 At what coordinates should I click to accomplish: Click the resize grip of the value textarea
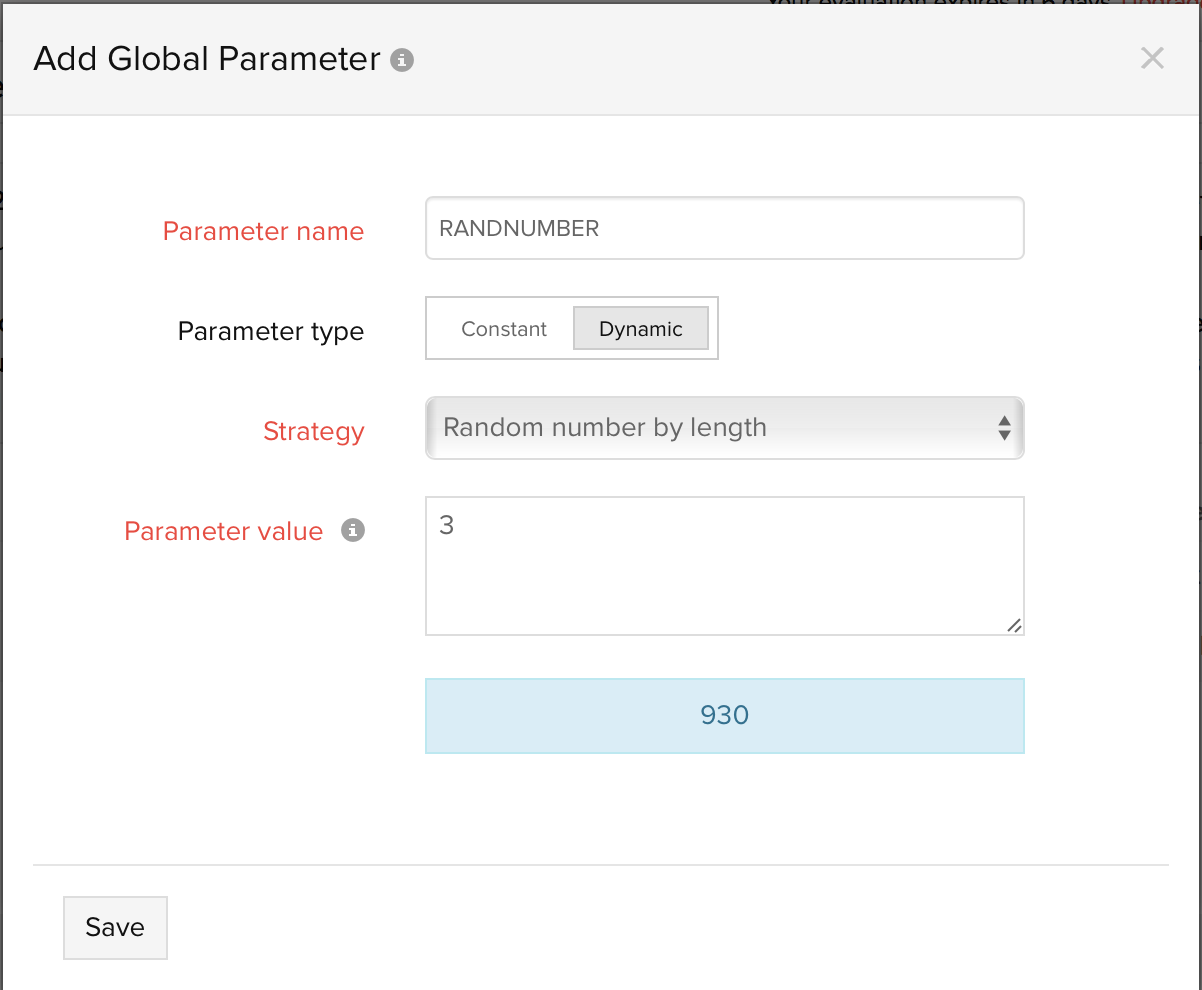1014,625
